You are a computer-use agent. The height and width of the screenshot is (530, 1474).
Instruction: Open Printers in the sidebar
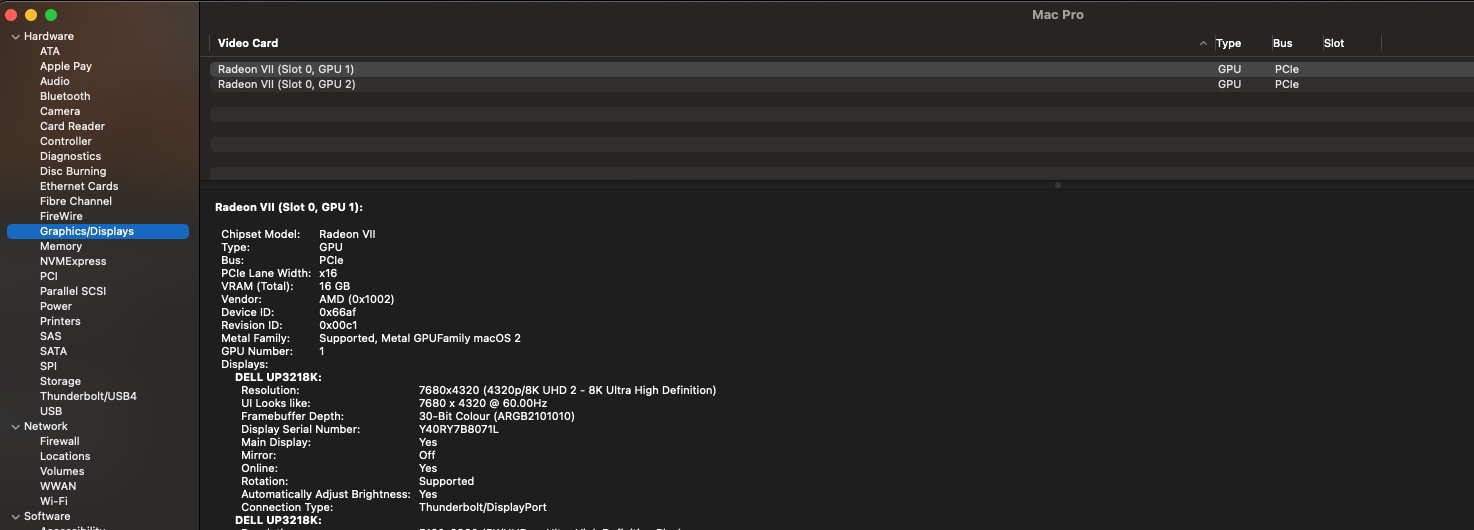click(x=60, y=321)
